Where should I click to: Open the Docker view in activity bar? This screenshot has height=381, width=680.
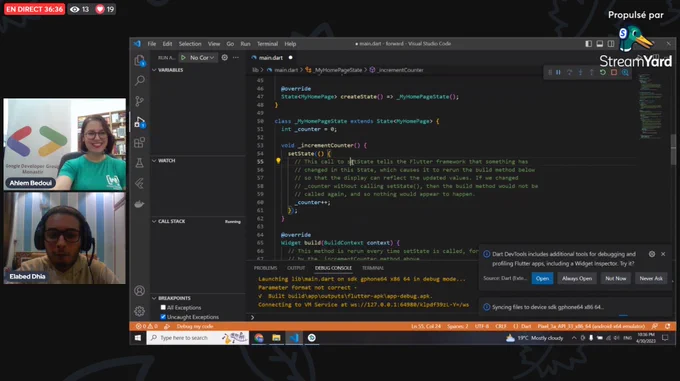[139, 204]
